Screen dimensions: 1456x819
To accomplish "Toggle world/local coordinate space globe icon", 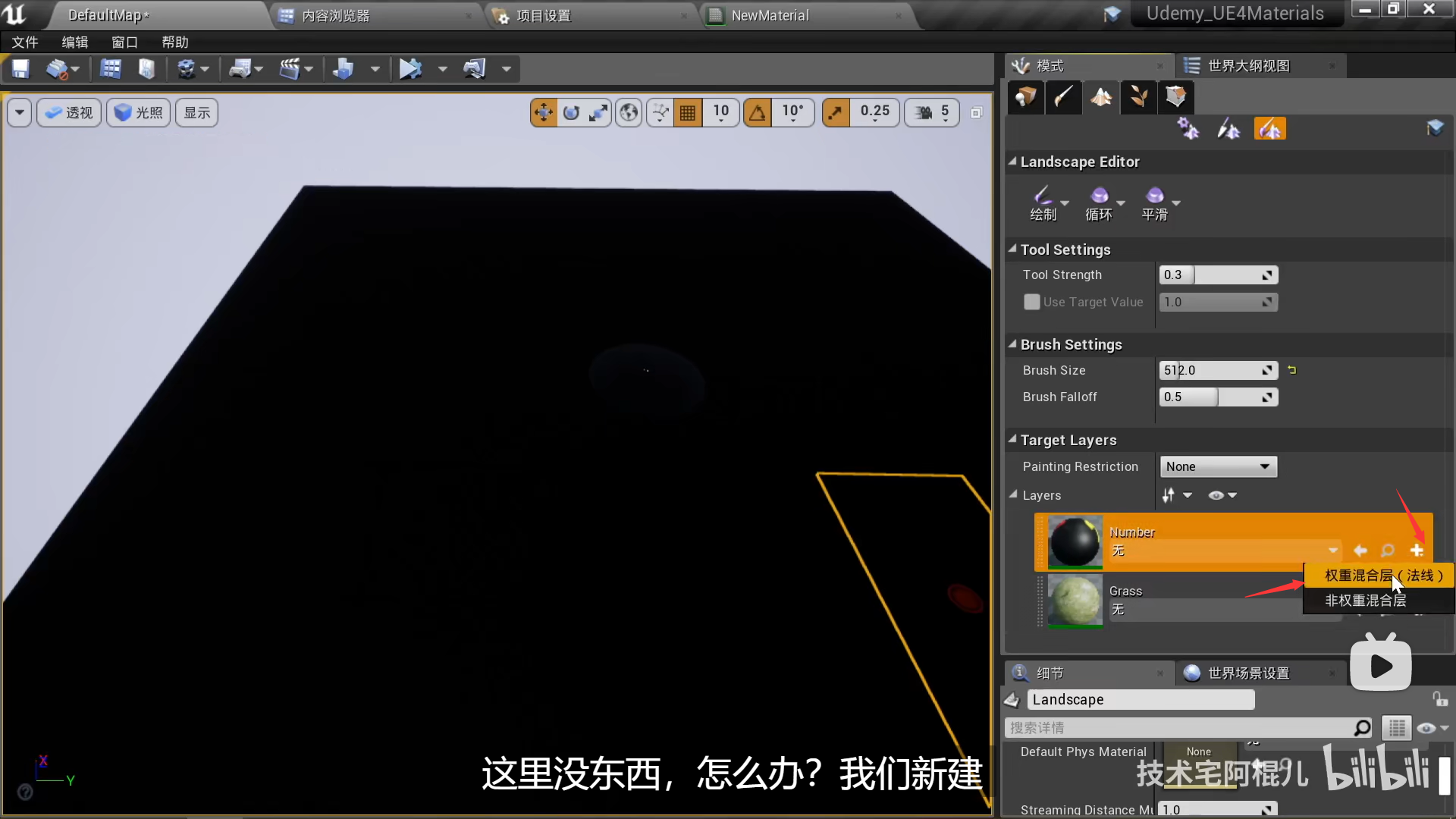I will pyautogui.click(x=629, y=113).
